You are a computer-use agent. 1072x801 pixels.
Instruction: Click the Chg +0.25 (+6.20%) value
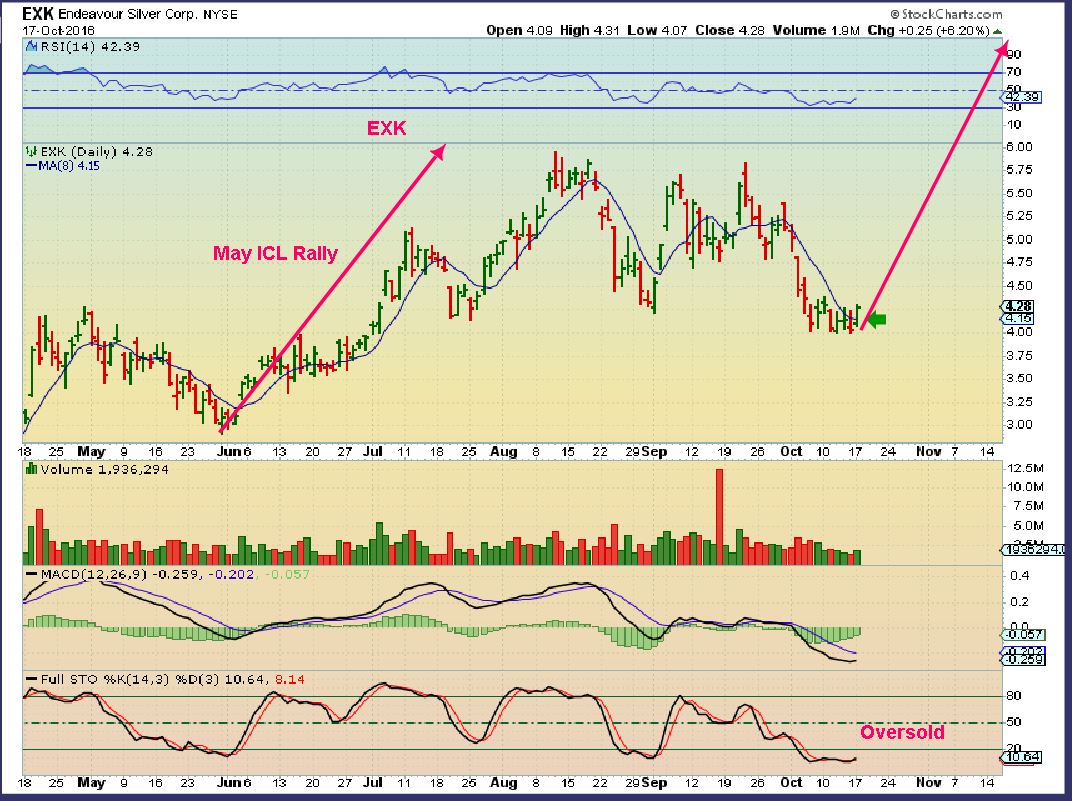(928, 31)
